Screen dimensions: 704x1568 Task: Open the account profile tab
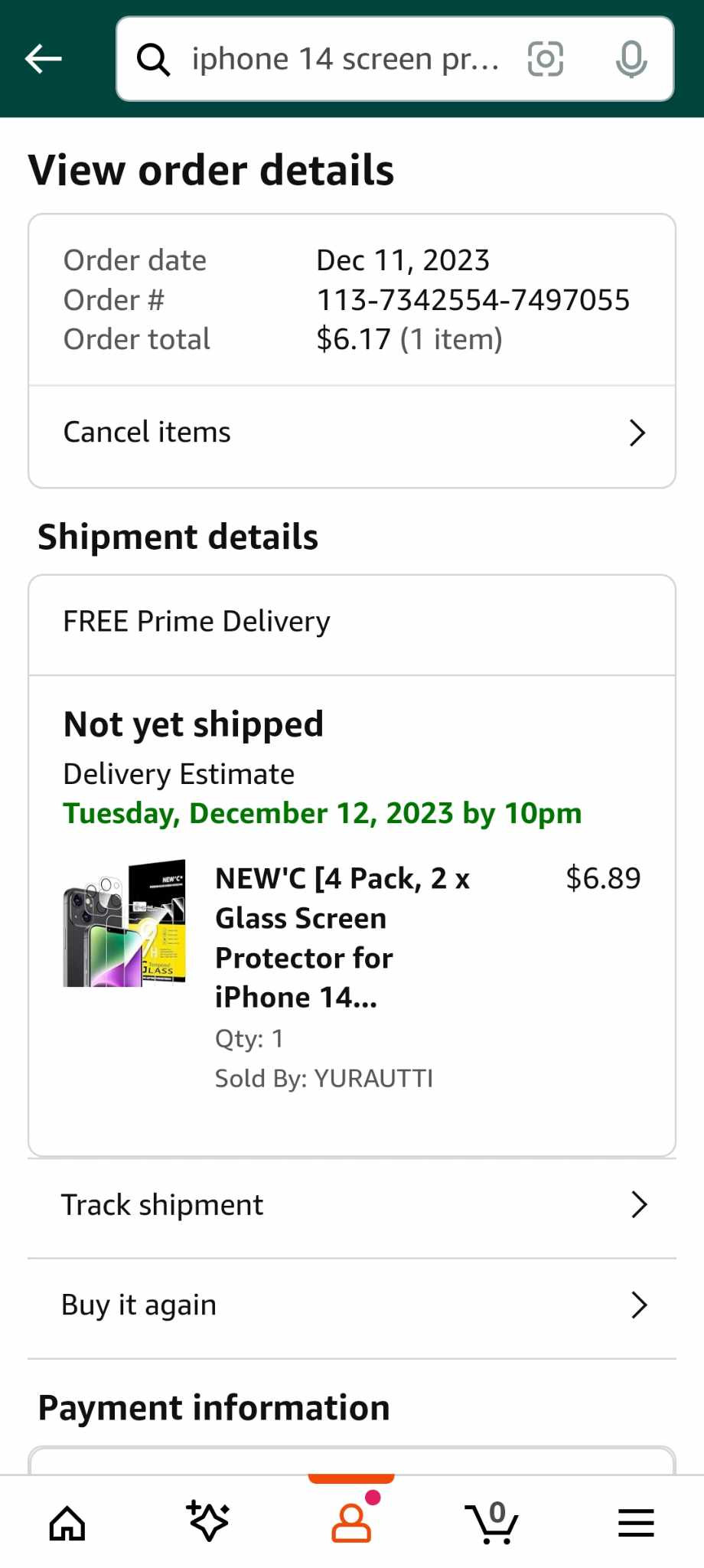(351, 1522)
